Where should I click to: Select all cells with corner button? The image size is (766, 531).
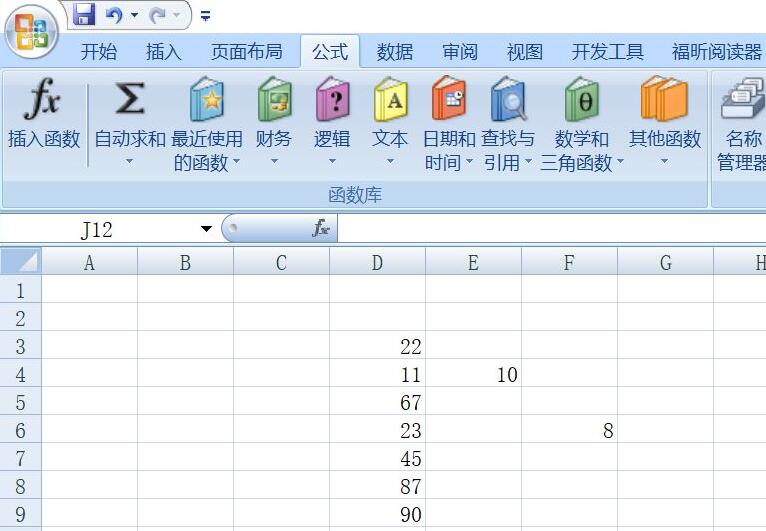pos(21,261)
